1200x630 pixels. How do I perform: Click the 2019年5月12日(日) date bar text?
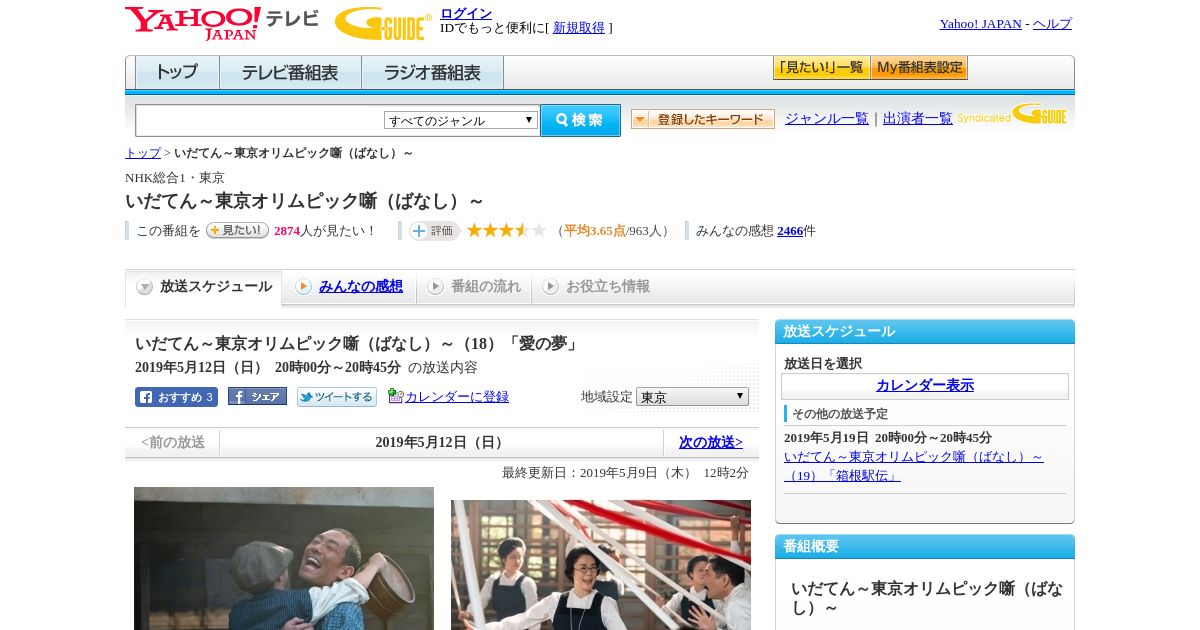(441, 442)
